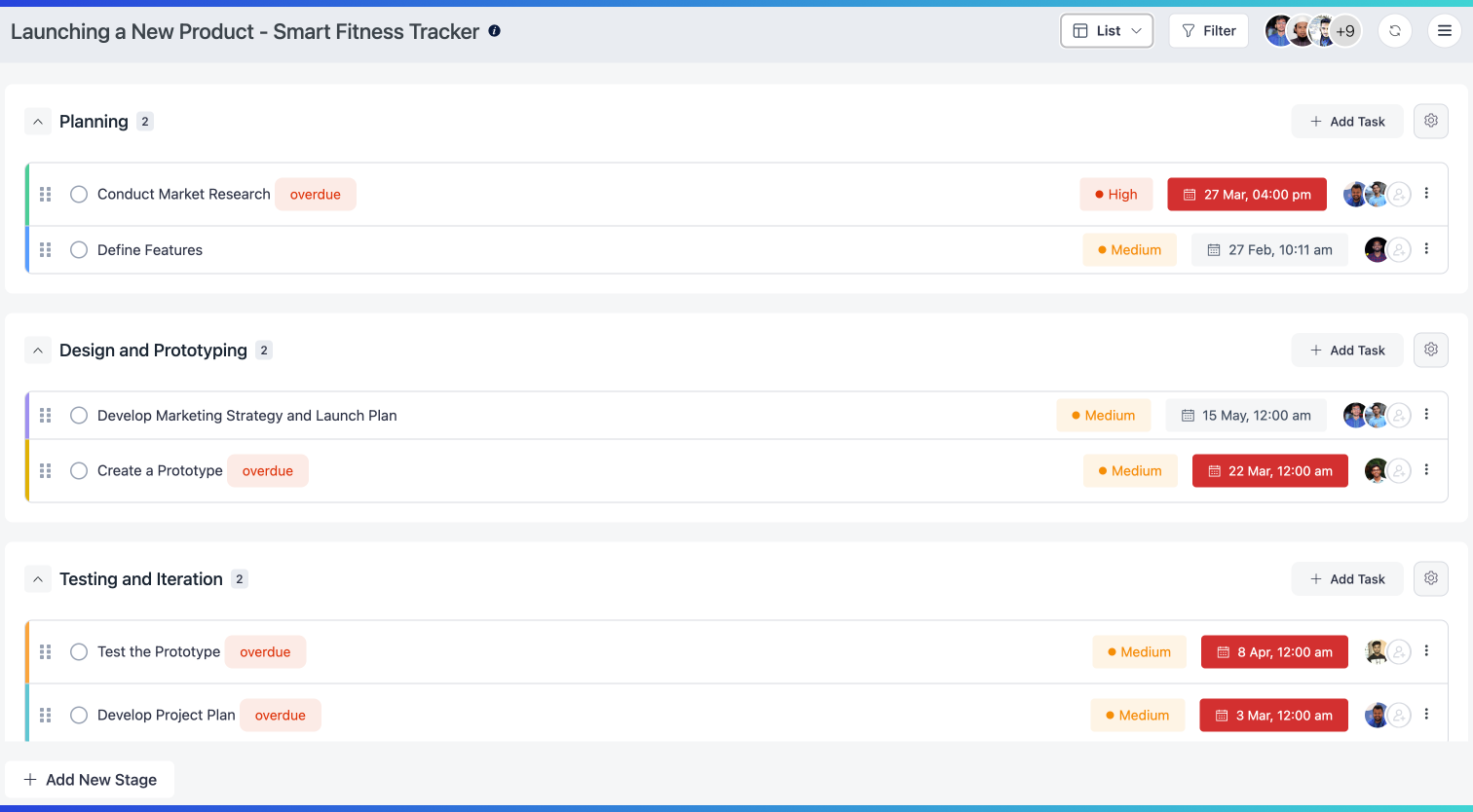Click the info icon beside project title
Viewport: 1473px width, 812px height.
495,31
